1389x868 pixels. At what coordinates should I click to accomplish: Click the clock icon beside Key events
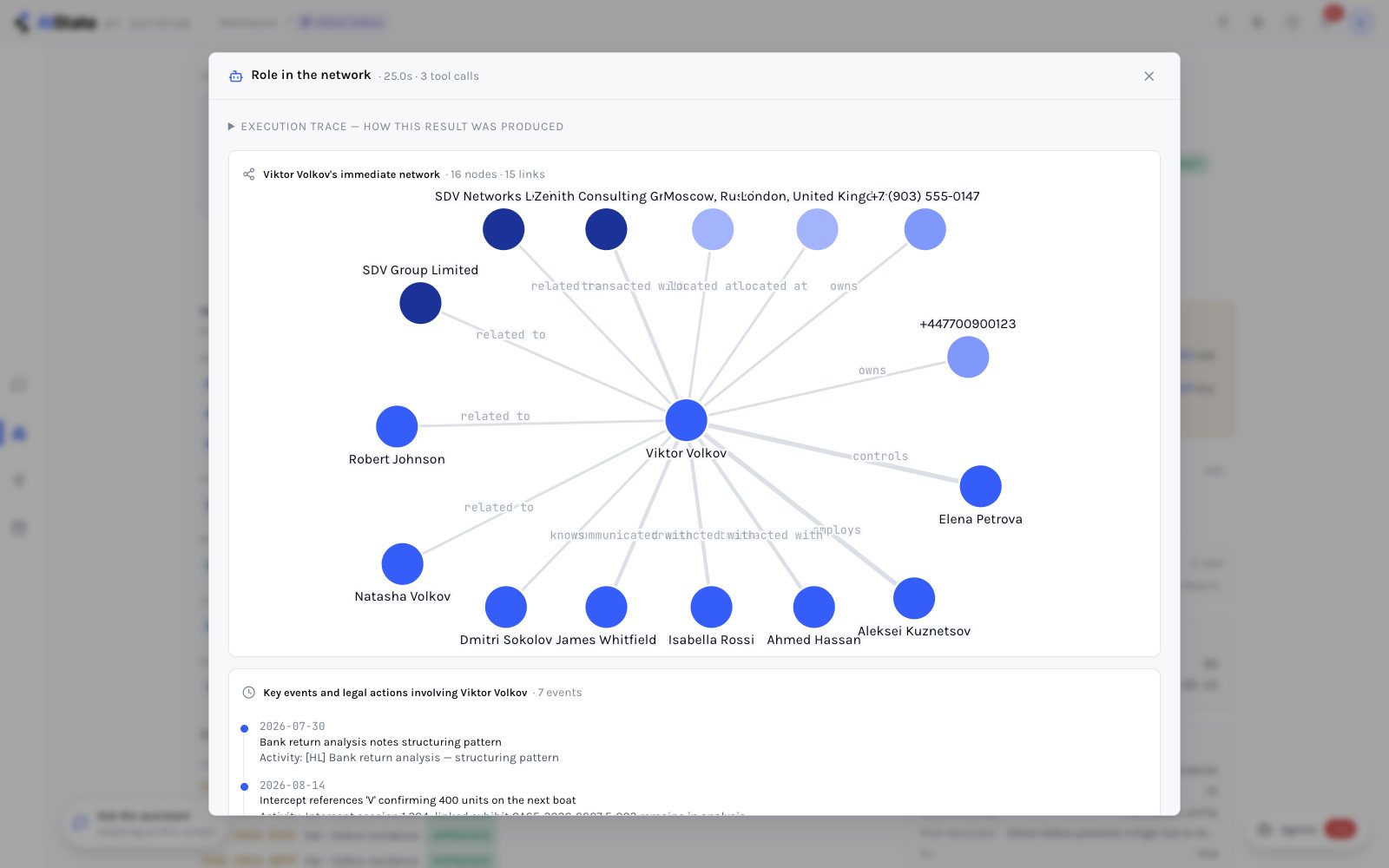[x=249, y=693]
